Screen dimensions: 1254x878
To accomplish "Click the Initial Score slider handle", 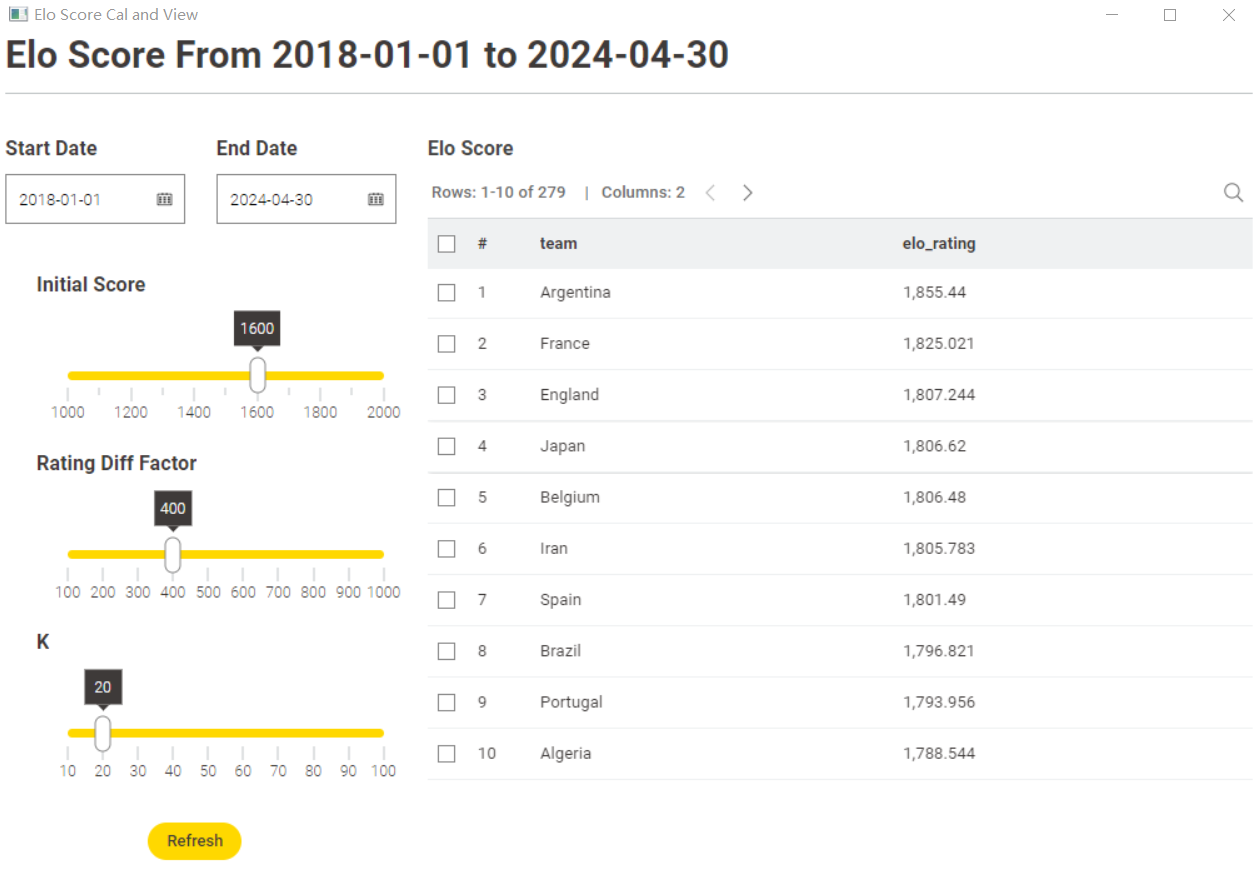I will [x=257, y=375].
